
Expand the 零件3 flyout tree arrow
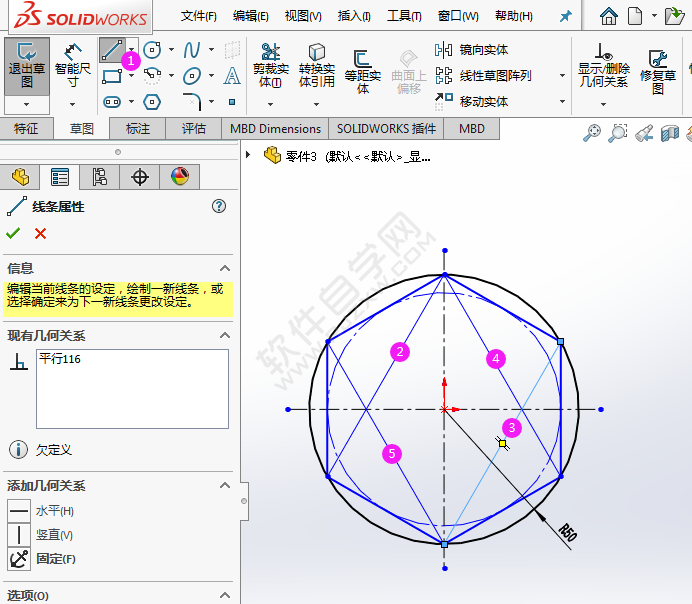[x=248, y=155]
